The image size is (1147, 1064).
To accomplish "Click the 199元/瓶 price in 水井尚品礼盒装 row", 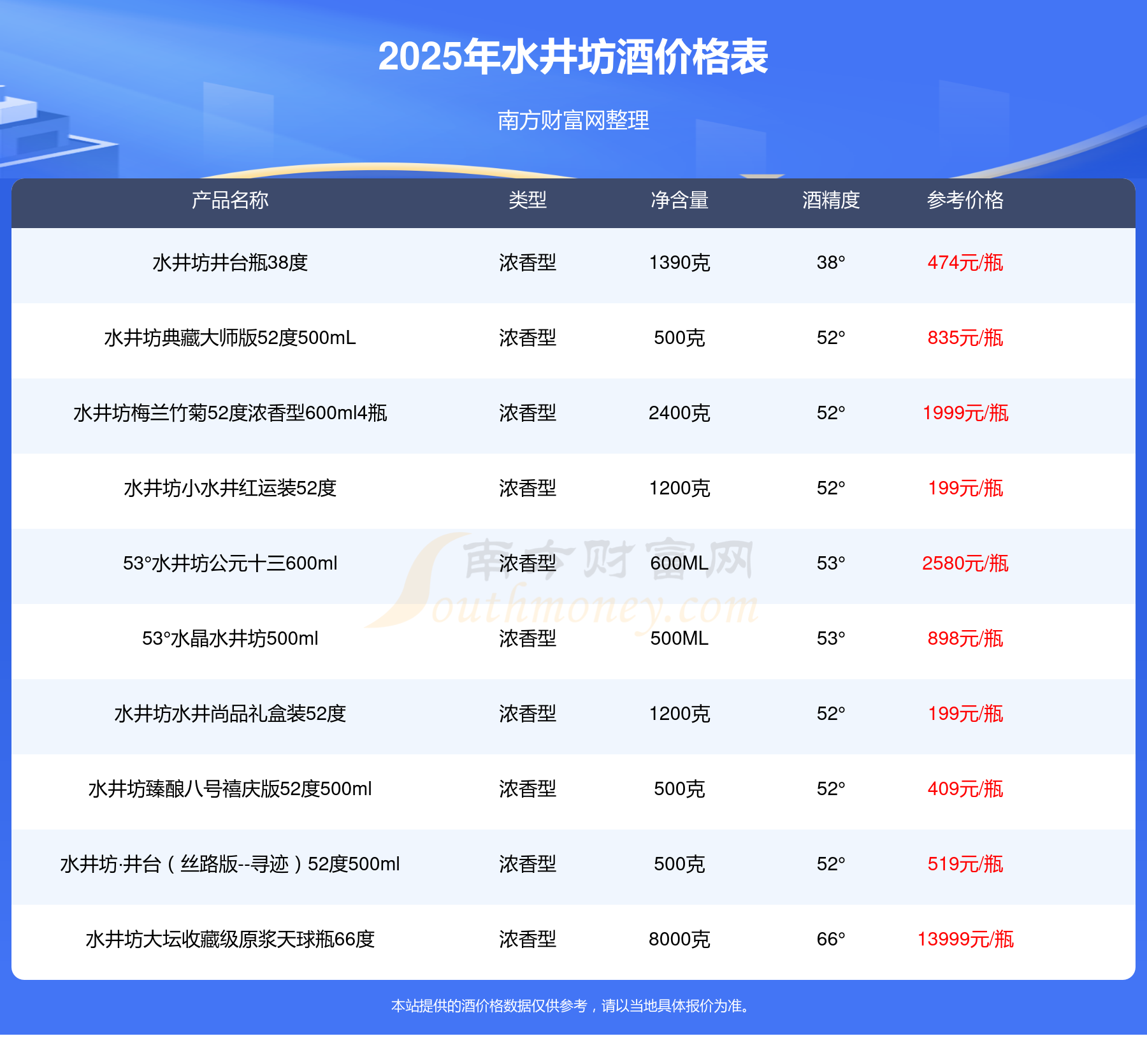I will coord(965,714).
